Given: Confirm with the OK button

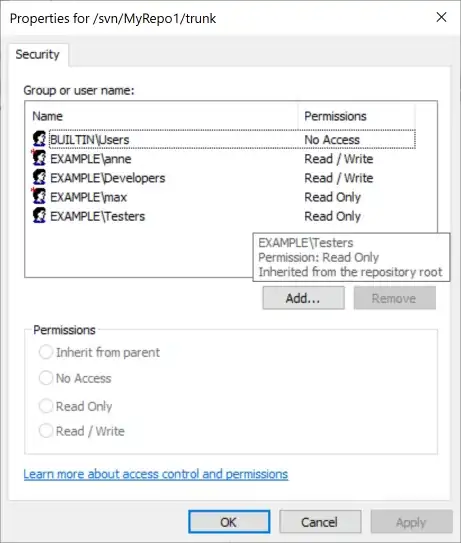Looking at the screenshot, I should [229, 522].
